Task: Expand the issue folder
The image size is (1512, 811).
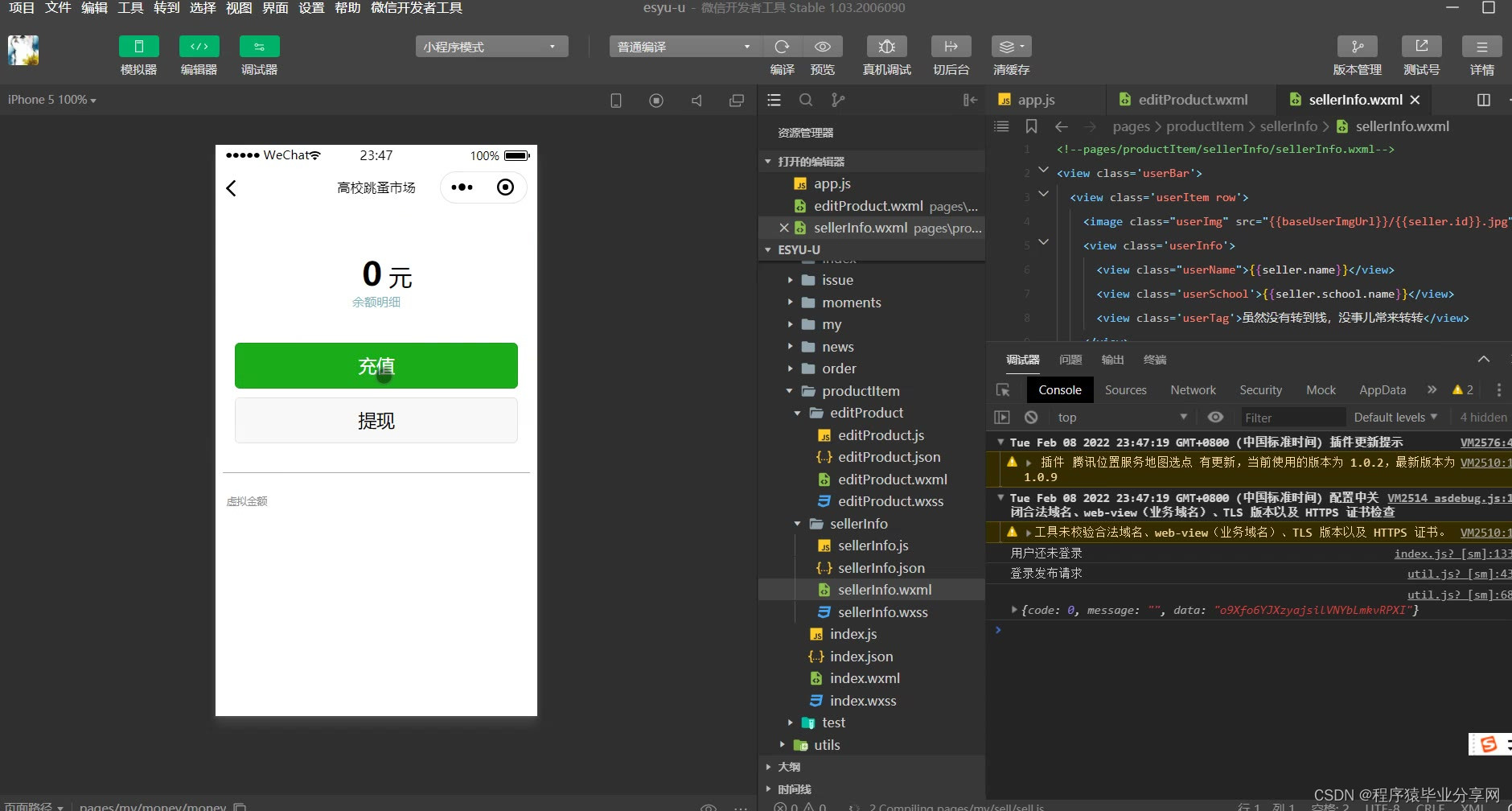Action: [837, 280]
